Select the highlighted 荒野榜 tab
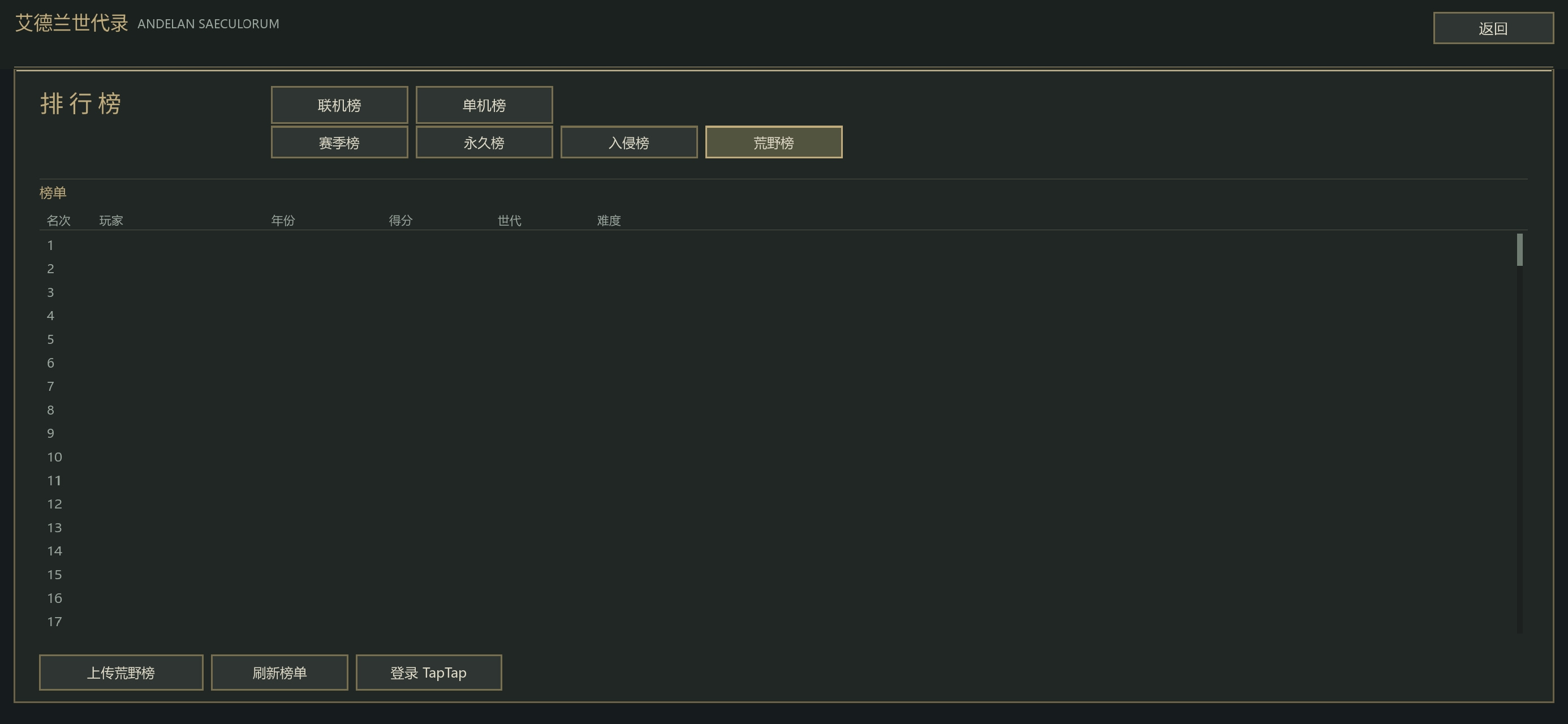 point(774,143)
